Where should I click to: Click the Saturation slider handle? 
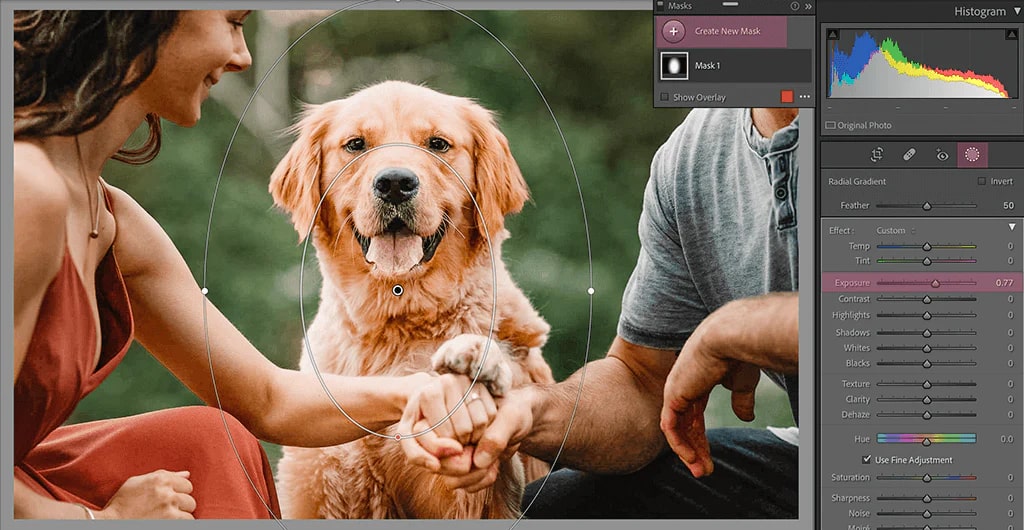(927, 478)
